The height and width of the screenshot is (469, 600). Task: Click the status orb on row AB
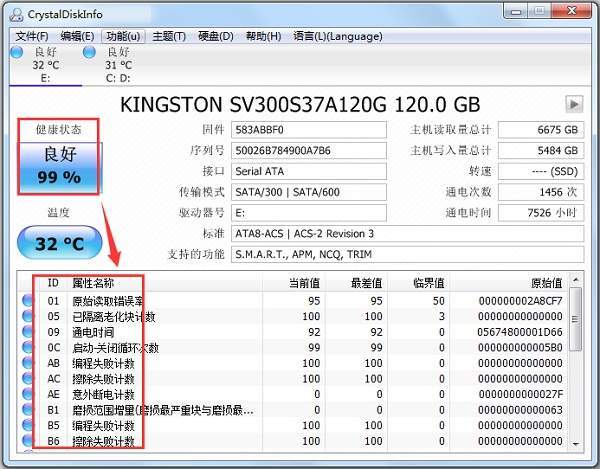point(27,364)
